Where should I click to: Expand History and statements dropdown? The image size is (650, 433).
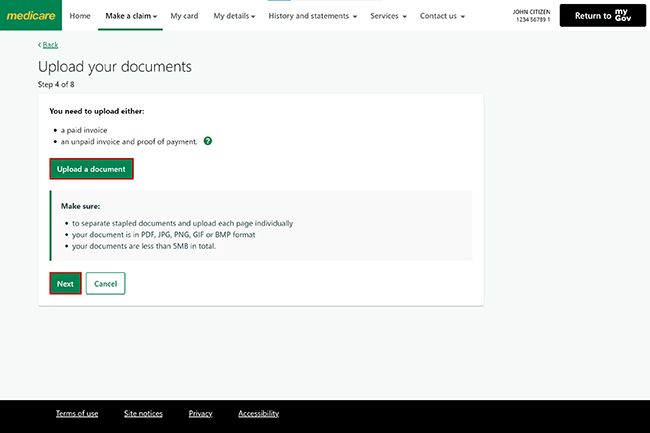coord(313,16)
